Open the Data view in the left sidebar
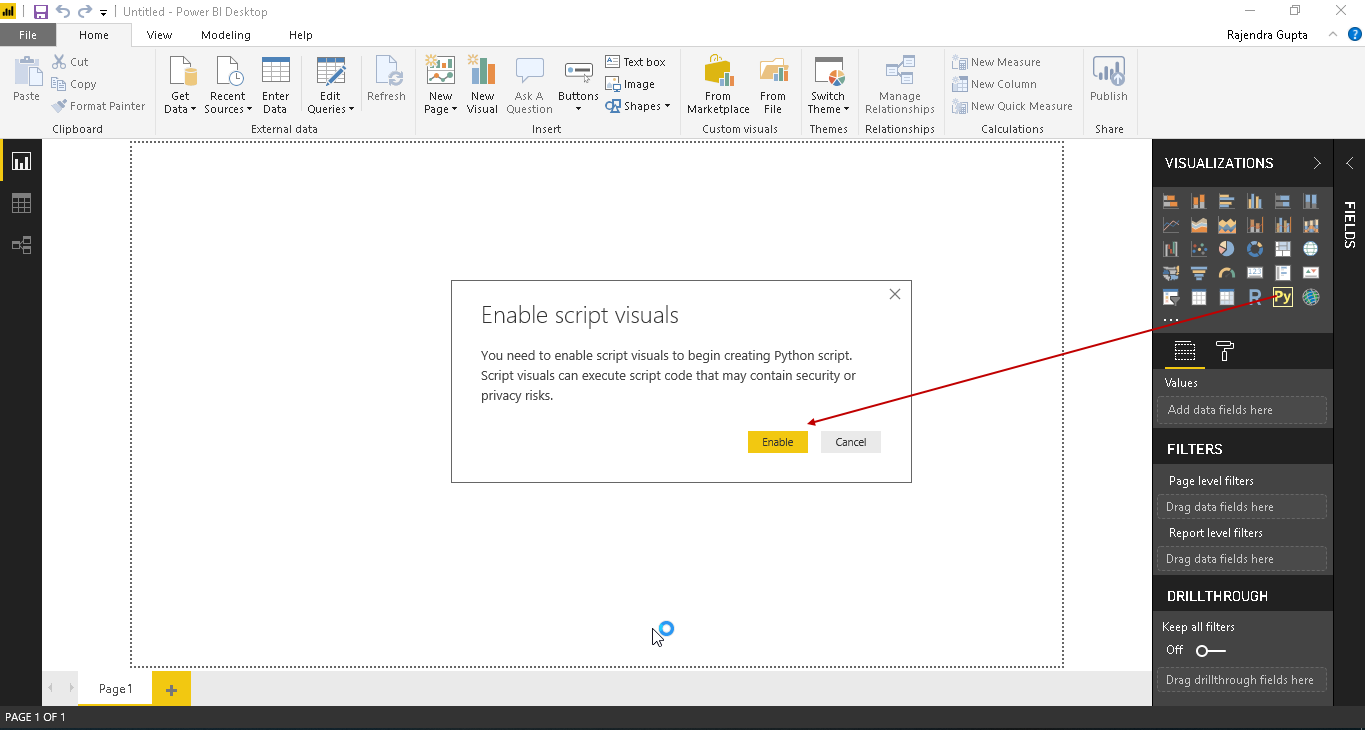This screenshot has width=1365, height=730. point(21,203)
